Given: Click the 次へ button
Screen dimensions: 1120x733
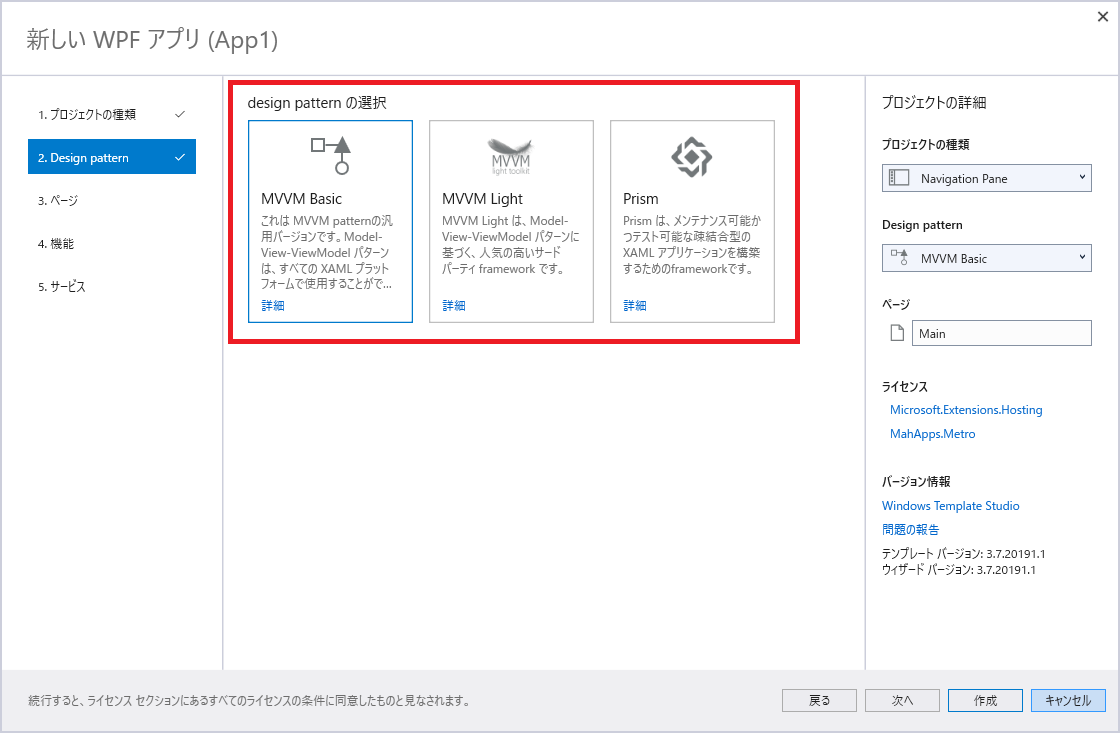Looking at the screenshot, I should coord(902,700).
